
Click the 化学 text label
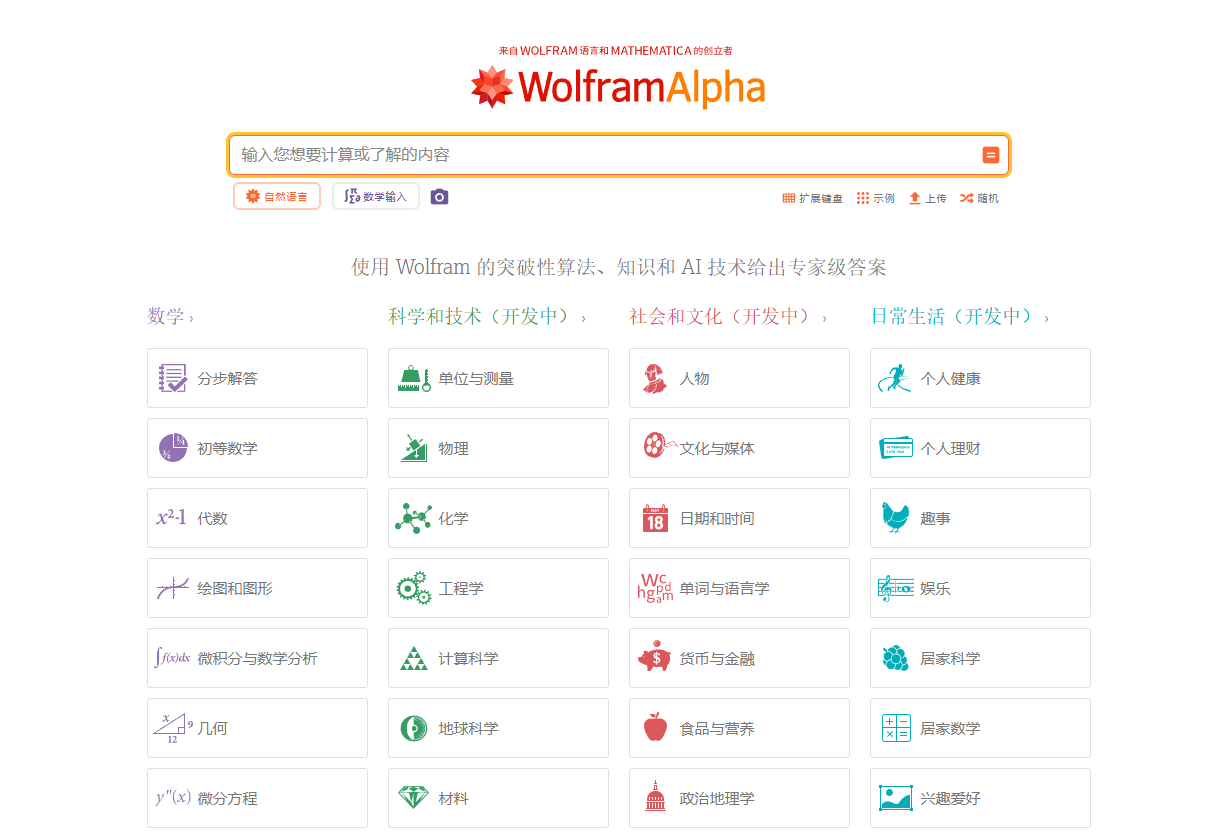tap(453, 519)
